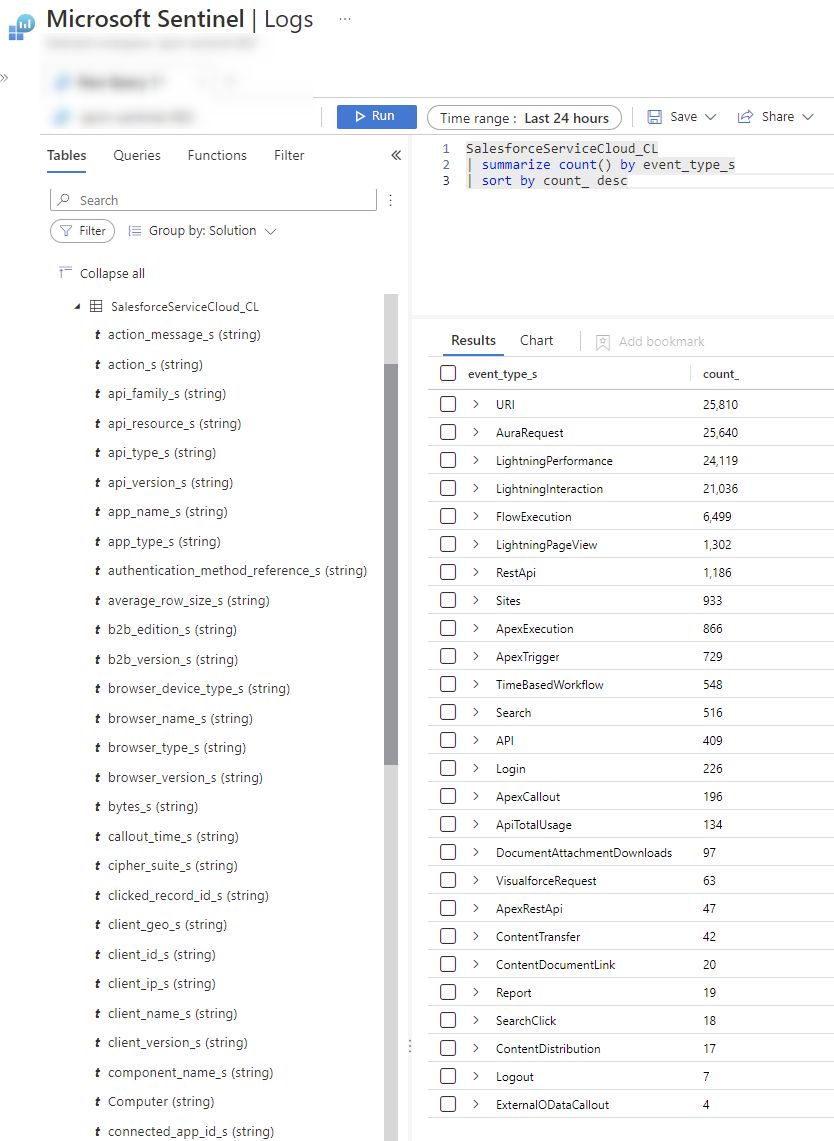Click the type icon beside Computer field

pyautogui.click(x=98, y=1102)
